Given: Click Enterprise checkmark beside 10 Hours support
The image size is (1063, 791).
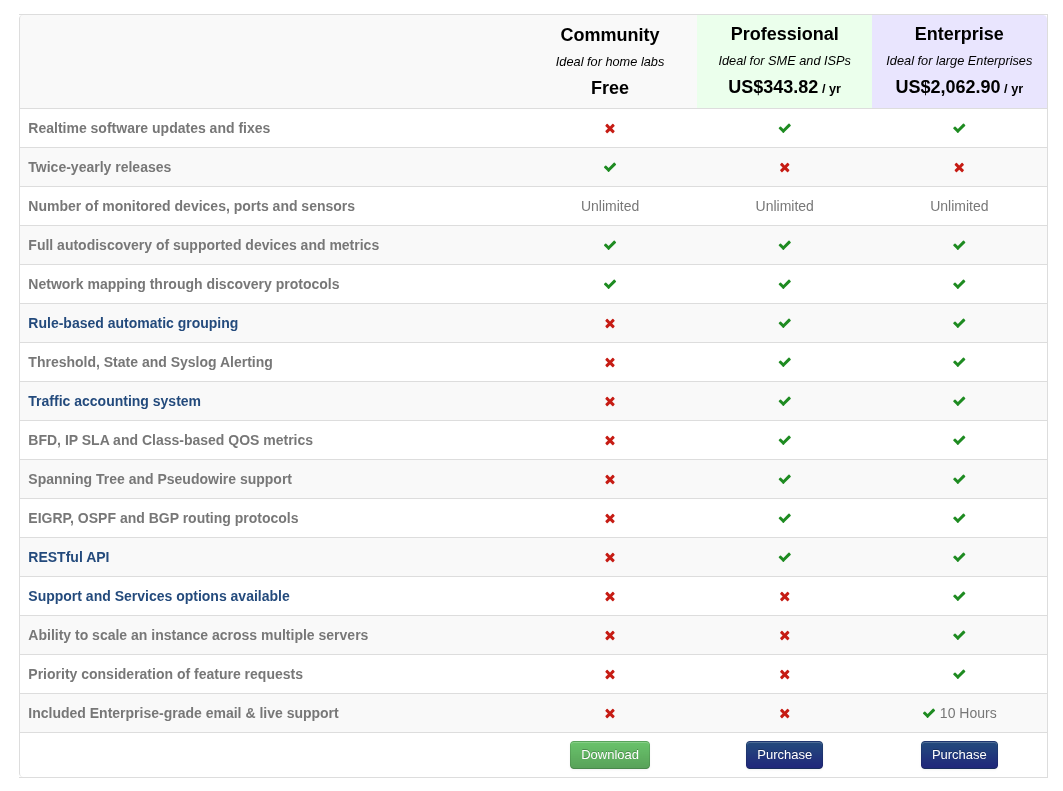Looking at the screenshot, I should pos(929,713).
